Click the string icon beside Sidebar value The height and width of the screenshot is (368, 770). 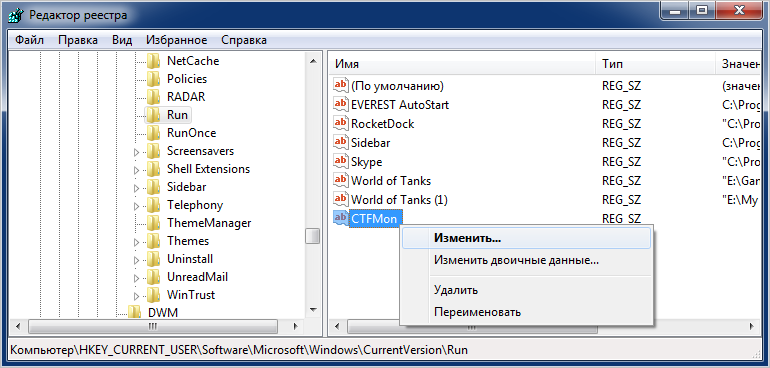[340, 142]
